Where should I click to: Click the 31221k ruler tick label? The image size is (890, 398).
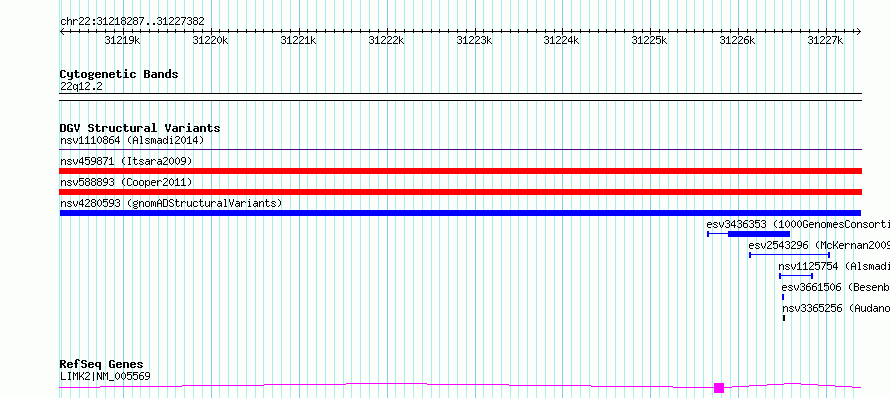(x=298, y=40)
